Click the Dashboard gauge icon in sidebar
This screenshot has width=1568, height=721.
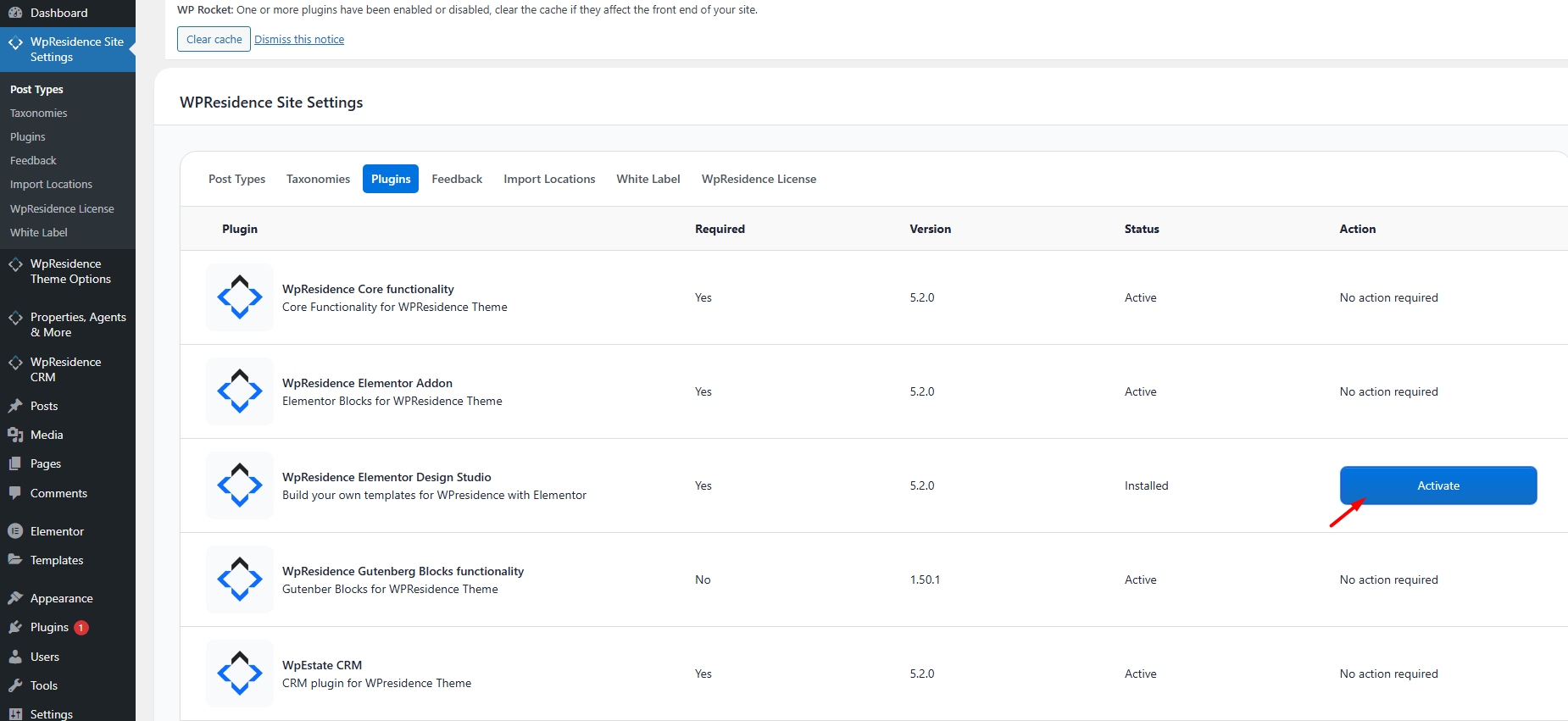15,13
